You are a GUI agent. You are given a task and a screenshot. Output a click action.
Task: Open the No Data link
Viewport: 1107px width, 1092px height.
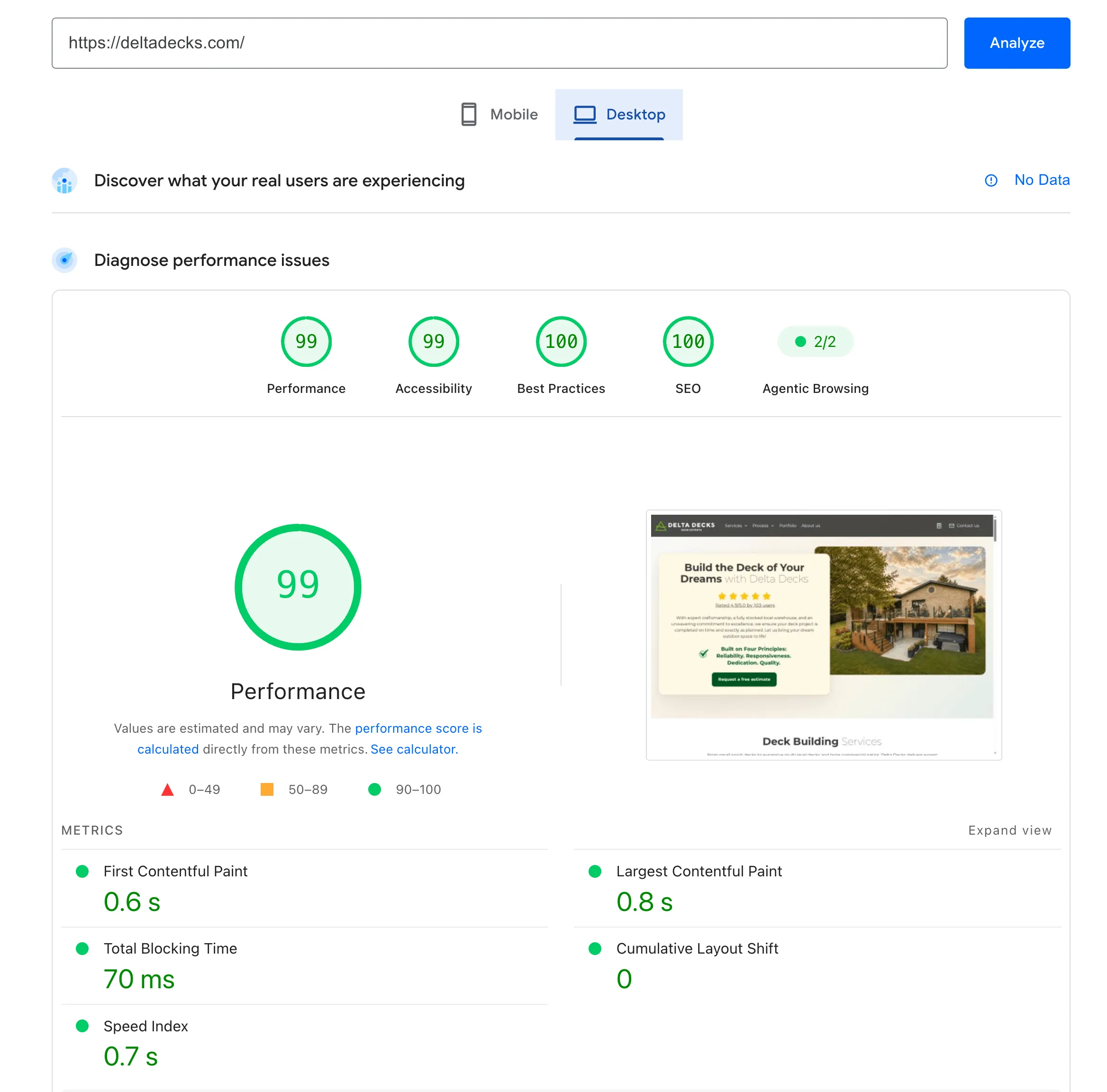point(1042,180)
